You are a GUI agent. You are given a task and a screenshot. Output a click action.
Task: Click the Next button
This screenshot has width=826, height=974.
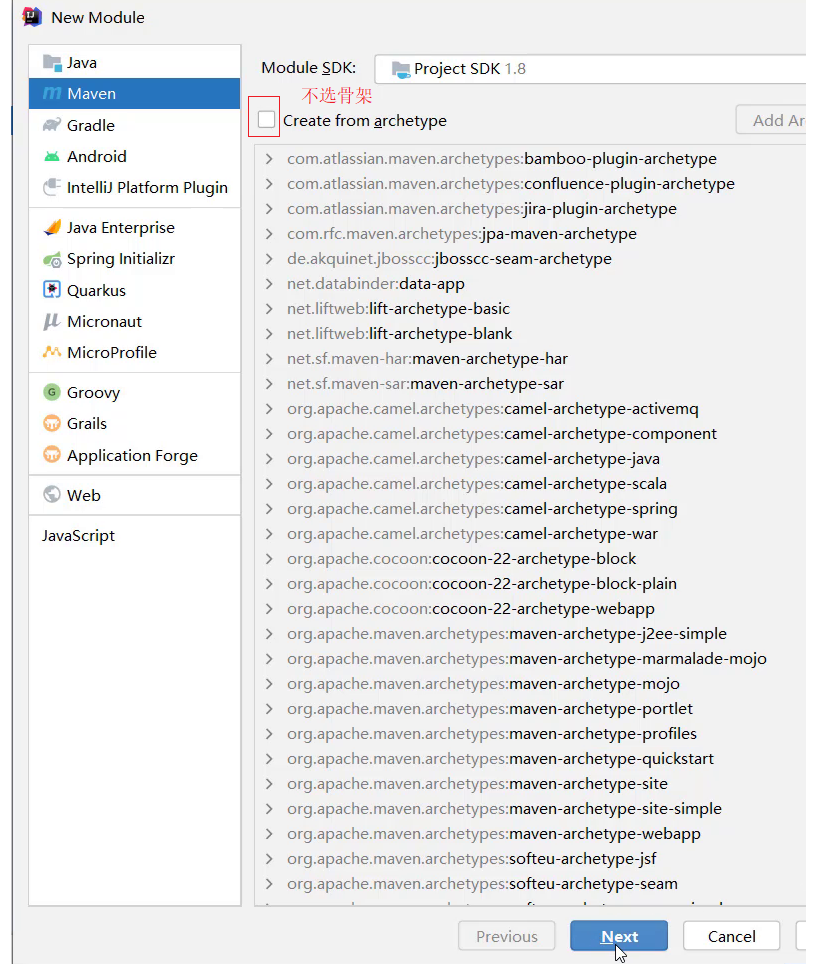click(x=619, y=935)
